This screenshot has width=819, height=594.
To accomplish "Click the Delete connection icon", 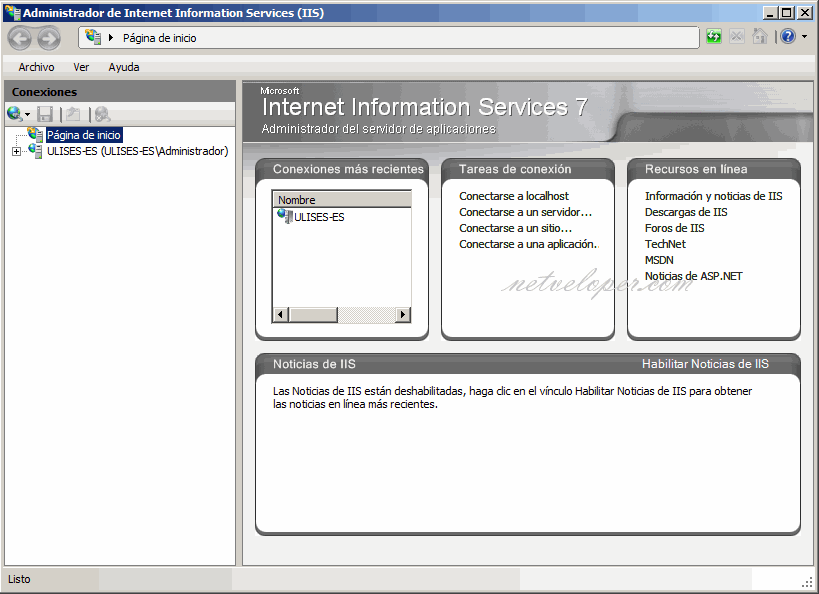I will point(102,114).
